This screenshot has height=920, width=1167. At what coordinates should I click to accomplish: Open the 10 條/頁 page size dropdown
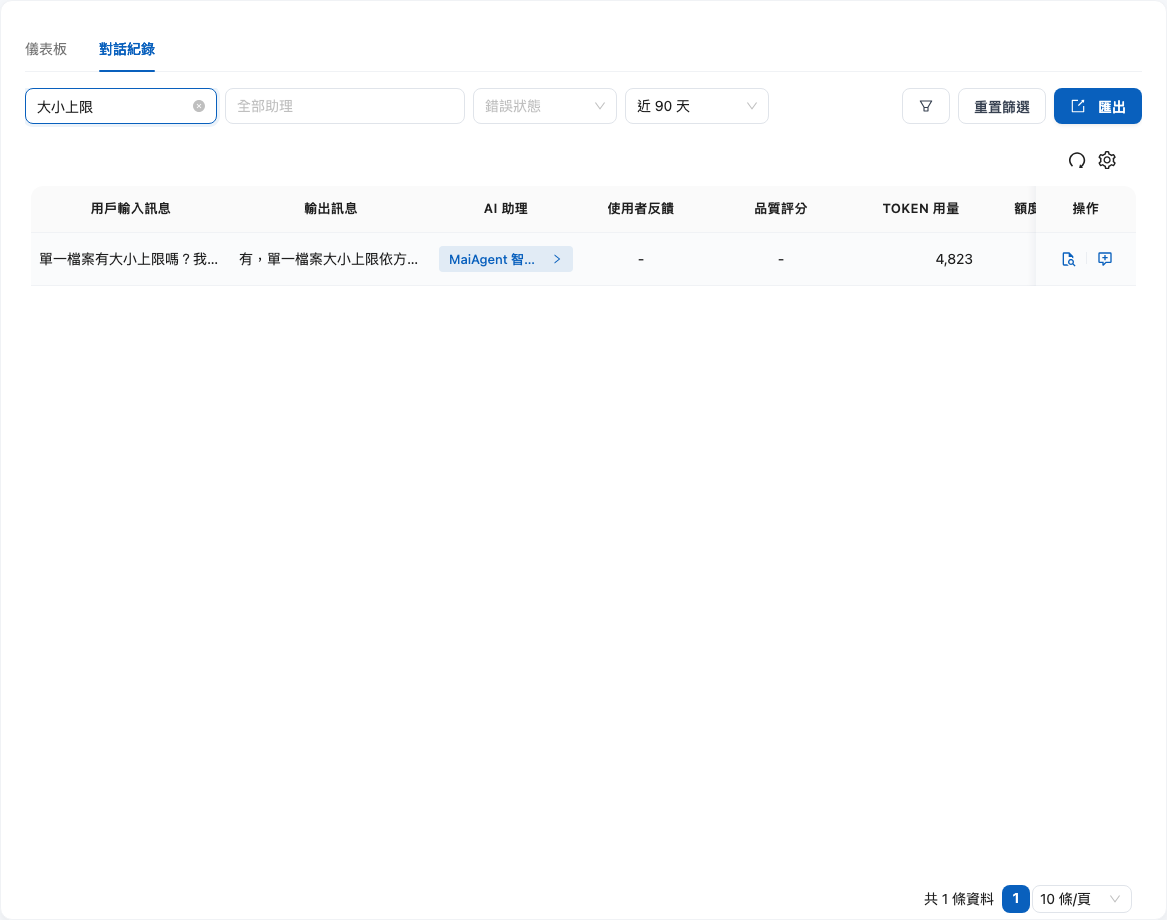point(1081,899)
